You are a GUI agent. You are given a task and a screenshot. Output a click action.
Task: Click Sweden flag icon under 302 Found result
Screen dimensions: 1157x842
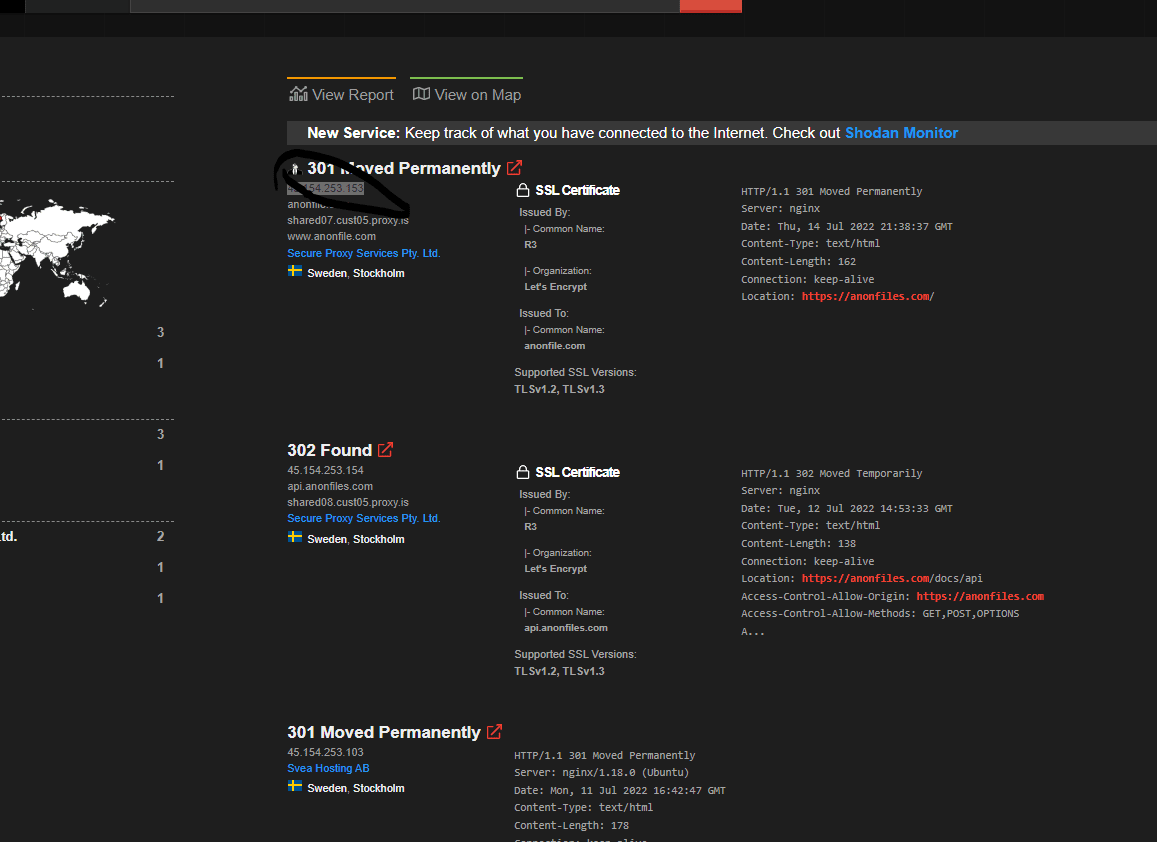(x=294, y=536)
